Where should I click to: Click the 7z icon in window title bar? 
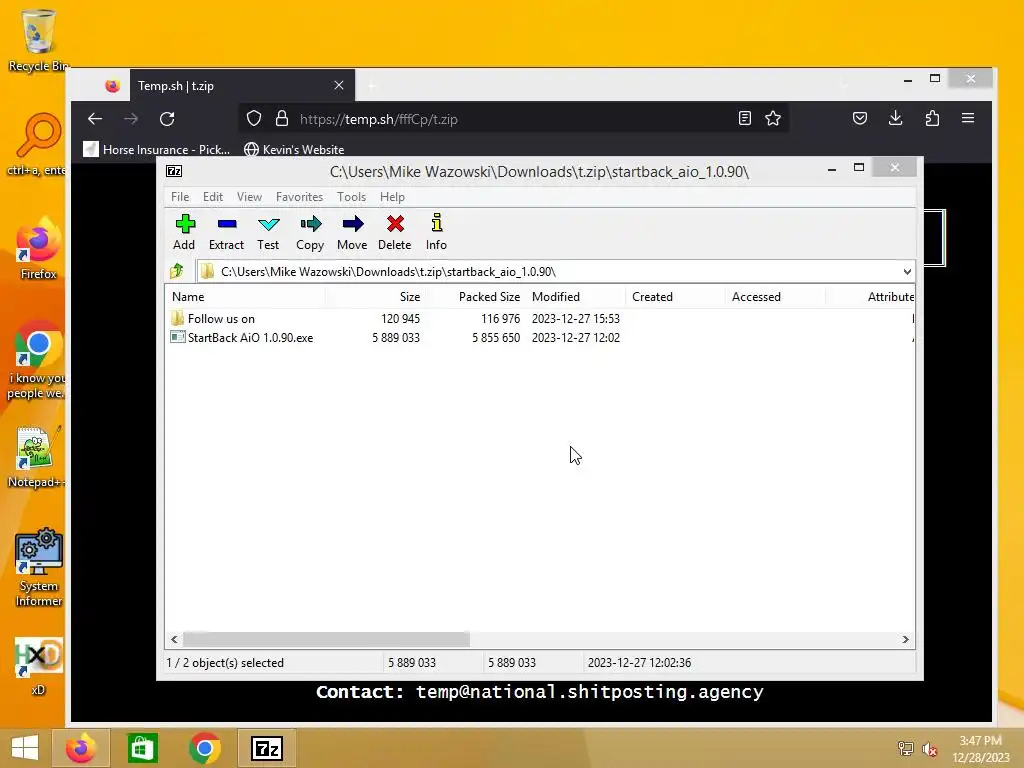pos(174,171)
